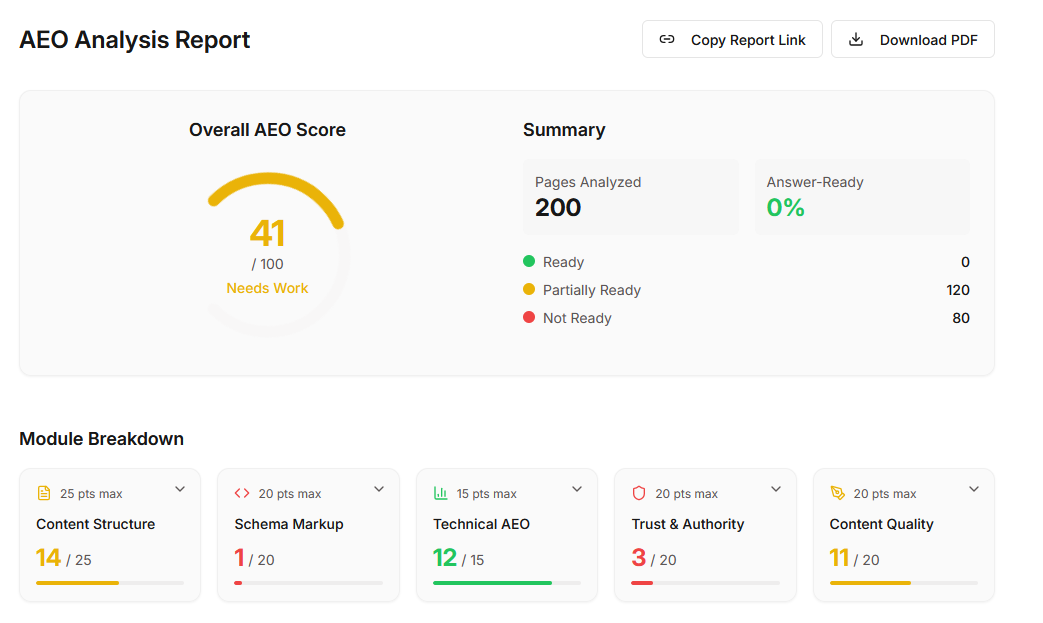The width and height of the screenshot is (1043, 623).
Task: Click the code brackets icon on Schema Markup
Action: 242,493
